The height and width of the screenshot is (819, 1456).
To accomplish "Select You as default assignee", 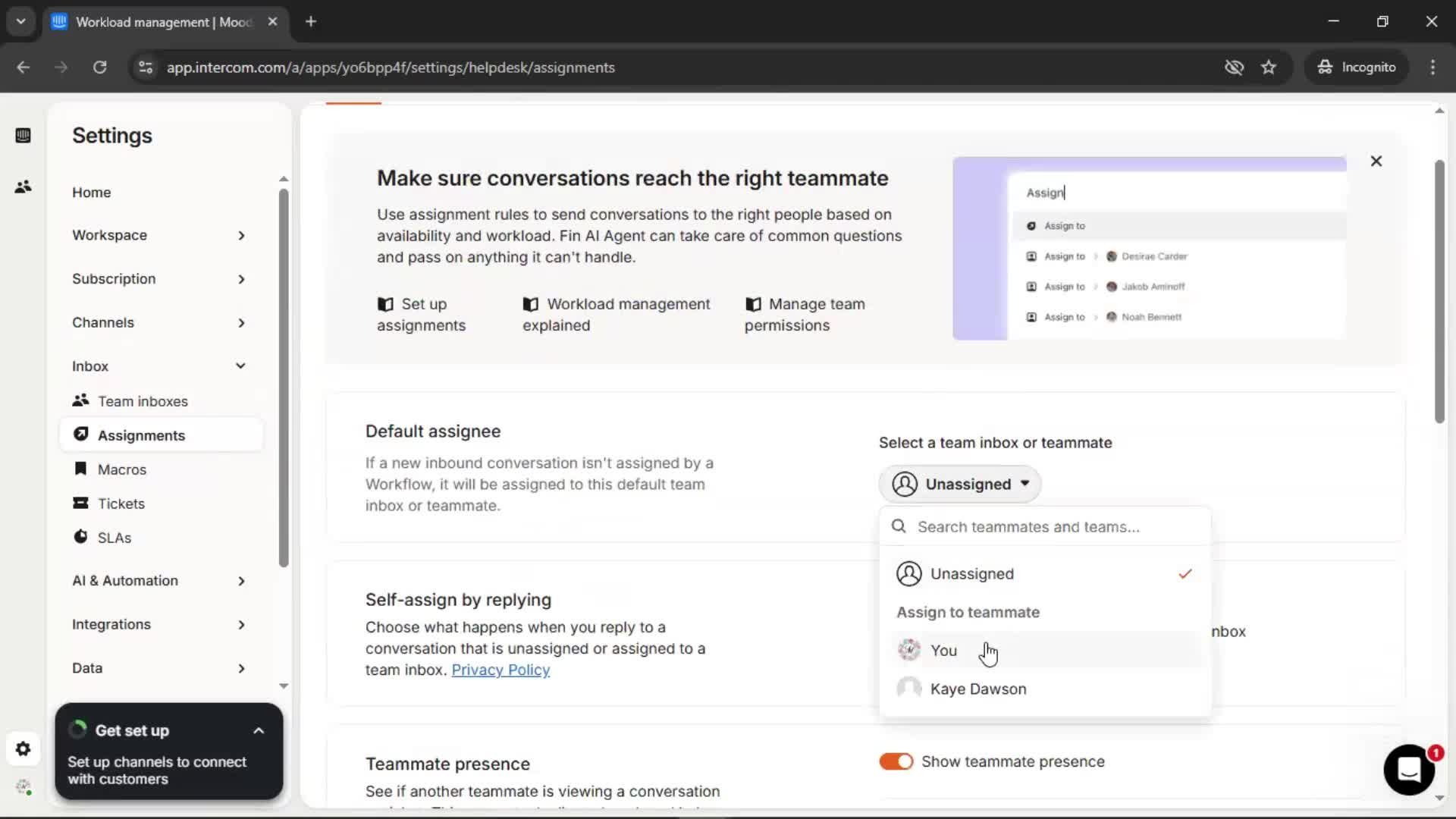I will pos(1045,651).
